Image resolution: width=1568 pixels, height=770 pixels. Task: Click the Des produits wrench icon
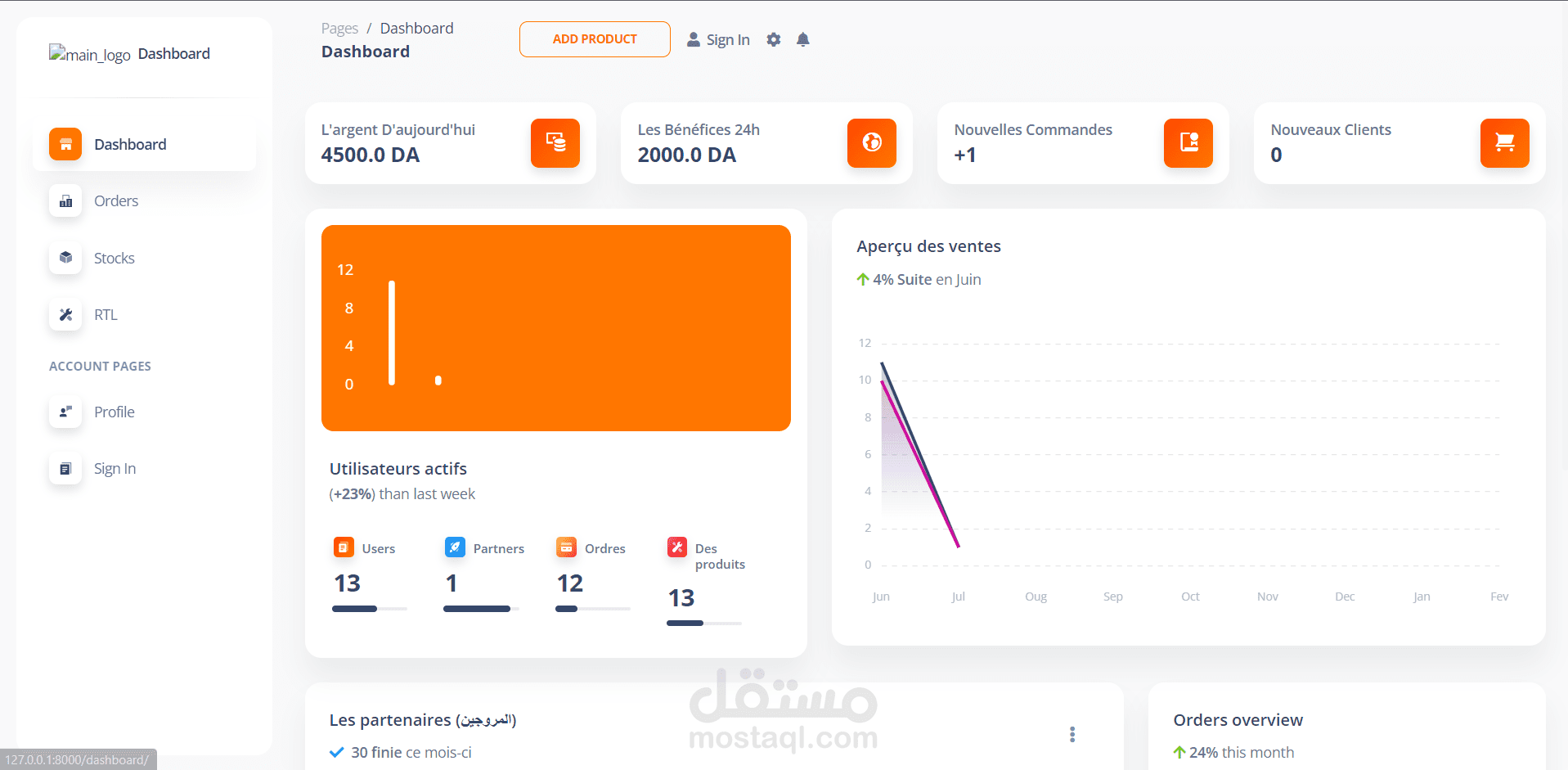[676, 547]
